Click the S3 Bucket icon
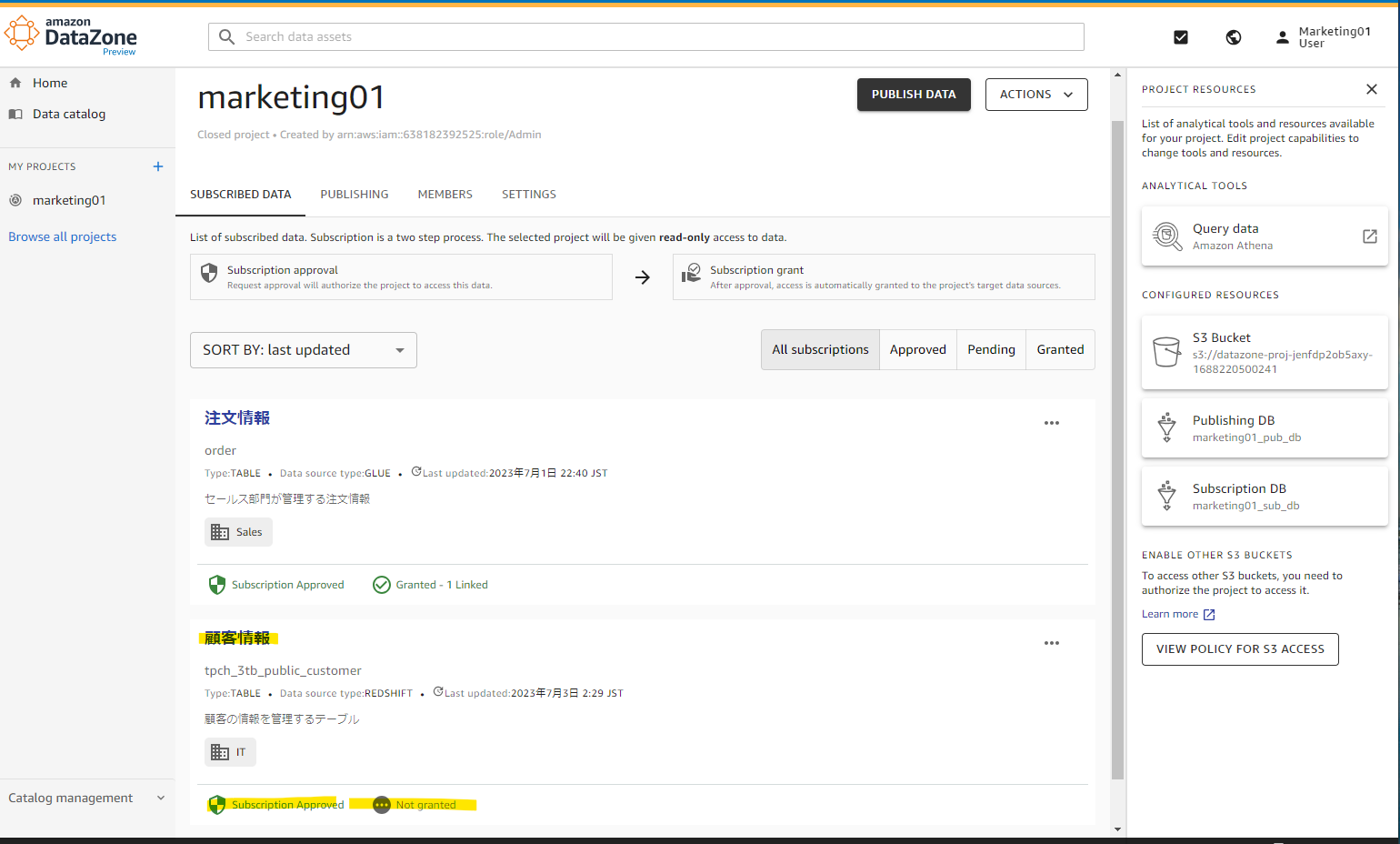The width and height of the screenshot is (1400, 844). 1166,352
